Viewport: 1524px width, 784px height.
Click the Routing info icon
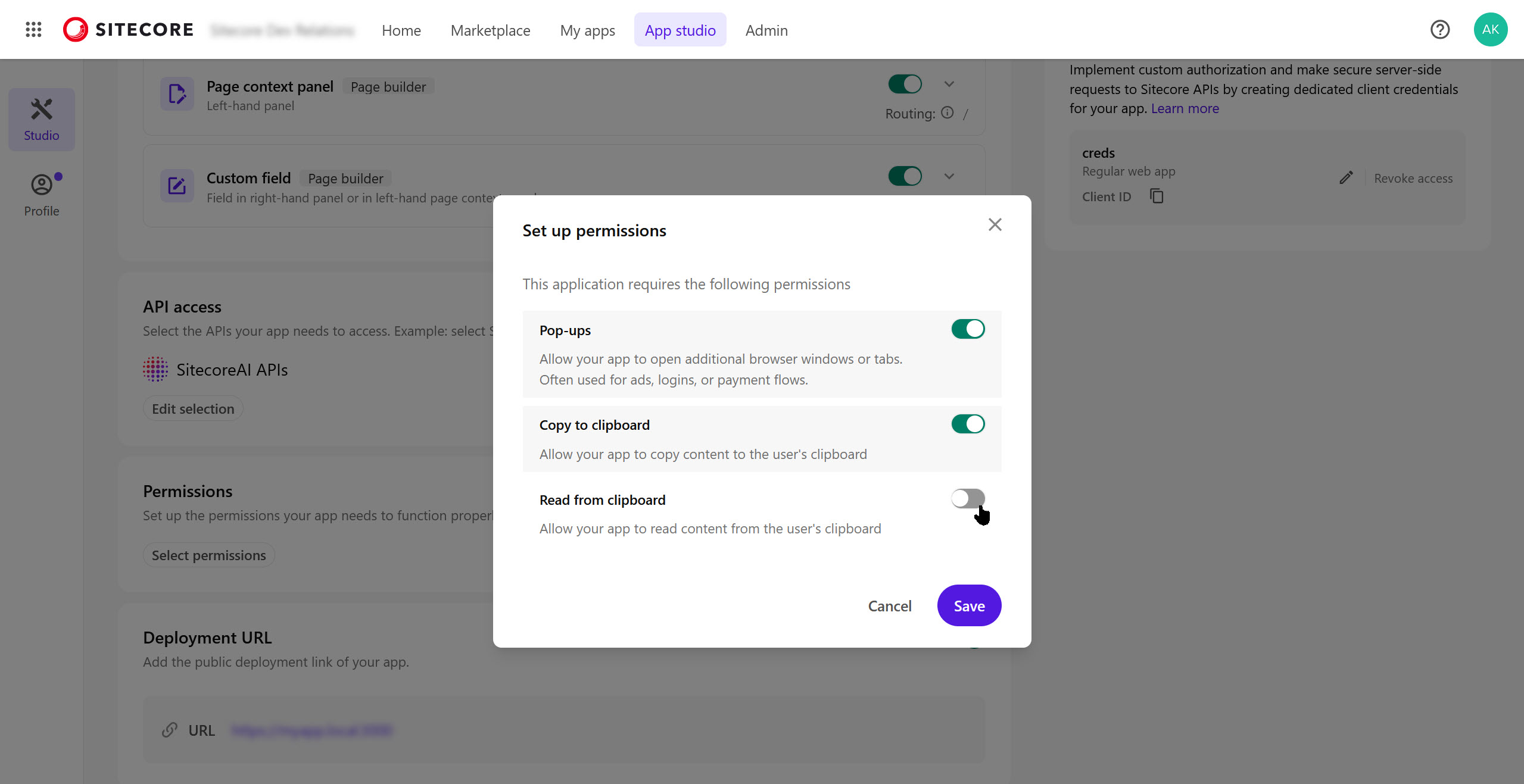[x=947, y=112]
